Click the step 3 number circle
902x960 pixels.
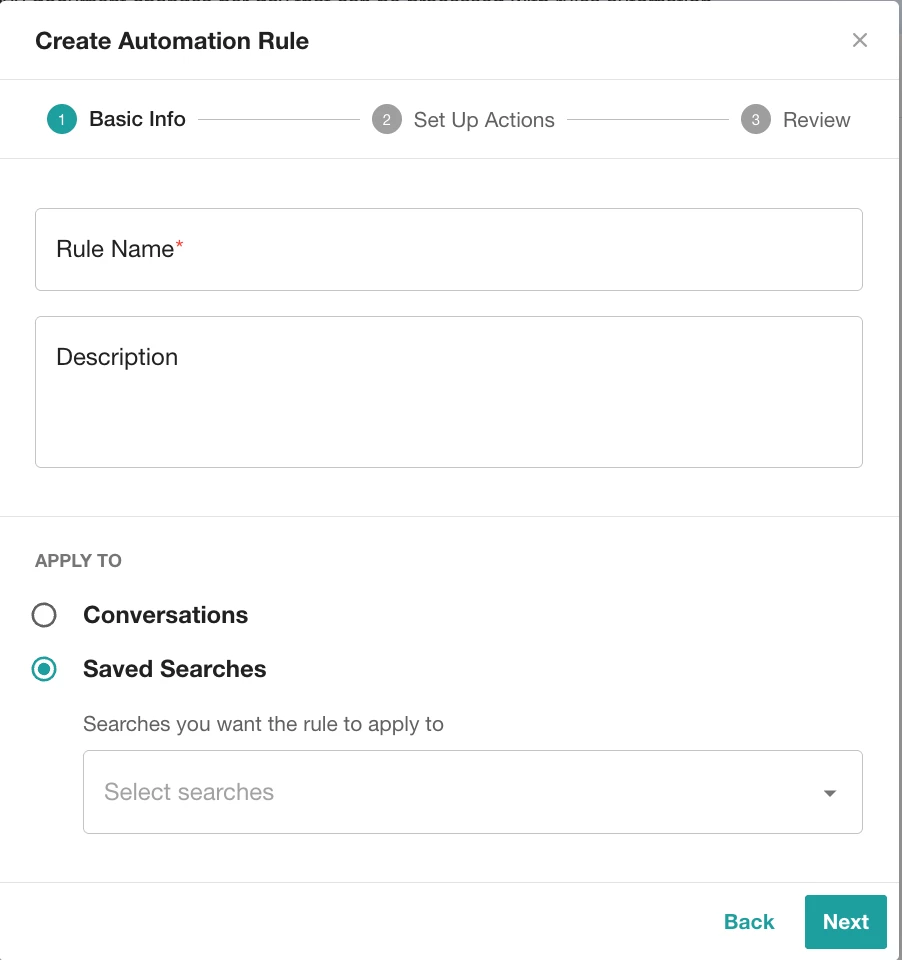click(755, 120)
